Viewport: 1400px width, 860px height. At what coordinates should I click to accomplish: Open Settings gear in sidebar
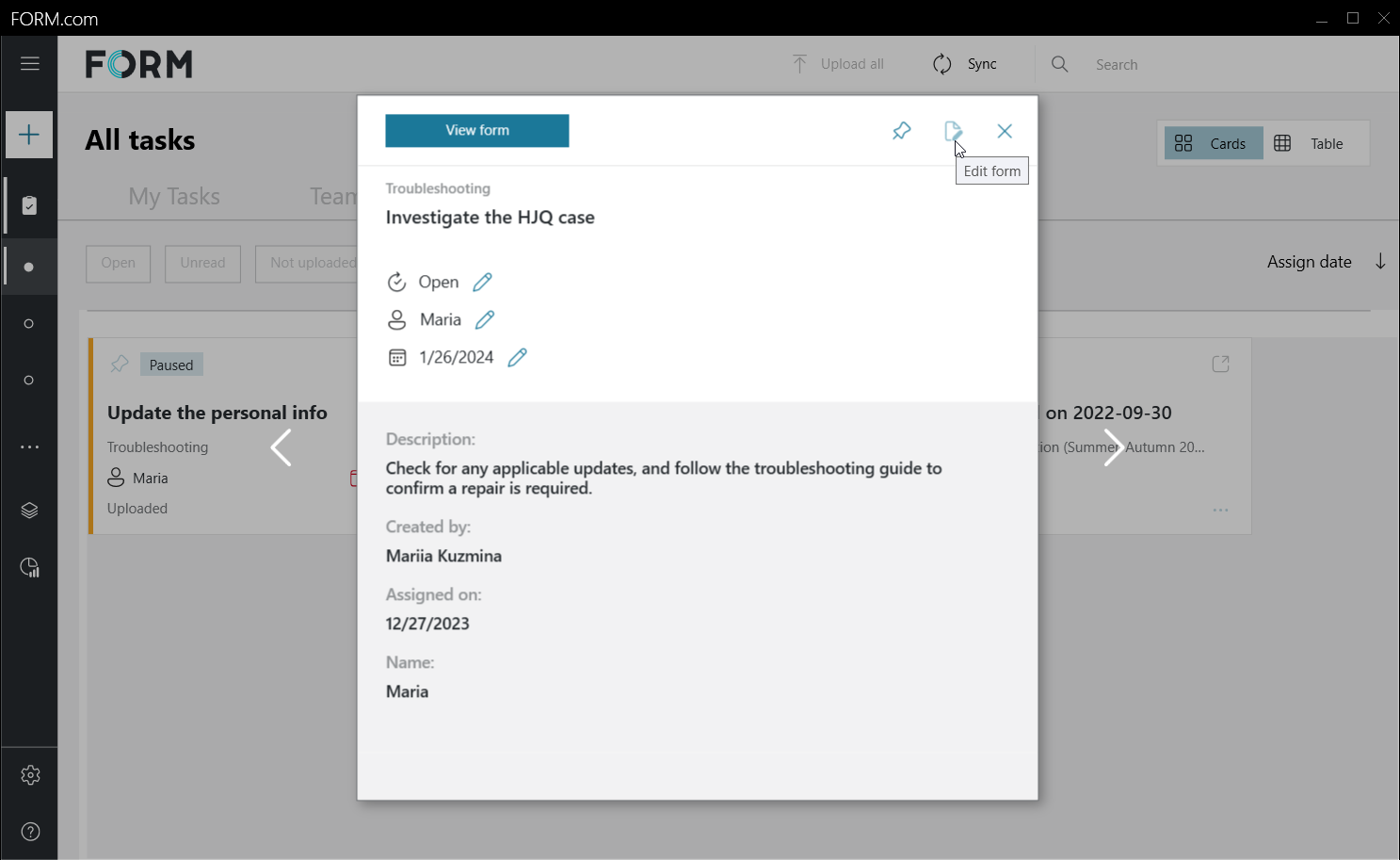click(x=30, y=774)
